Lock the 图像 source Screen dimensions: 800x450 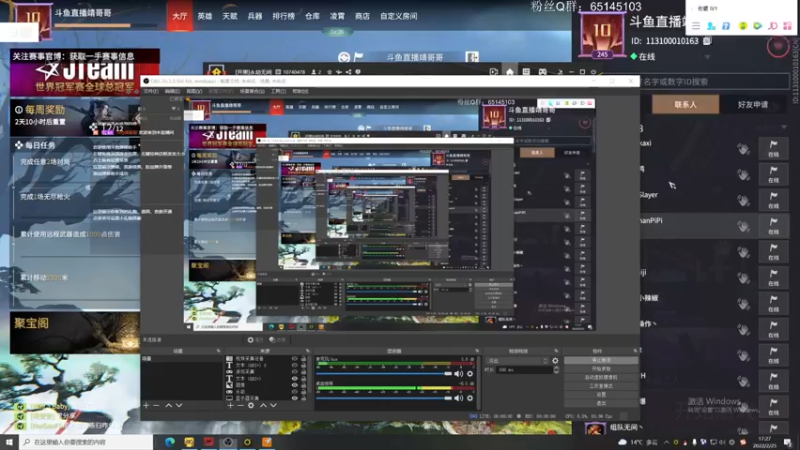pyautogui.click(x=304, y=385)
